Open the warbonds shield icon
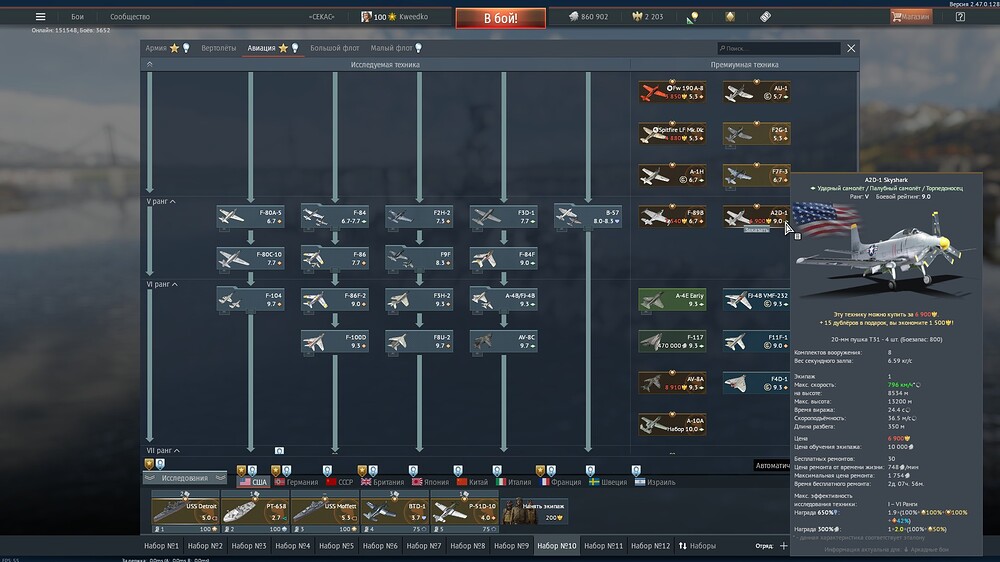 click(x=730, y=17)
